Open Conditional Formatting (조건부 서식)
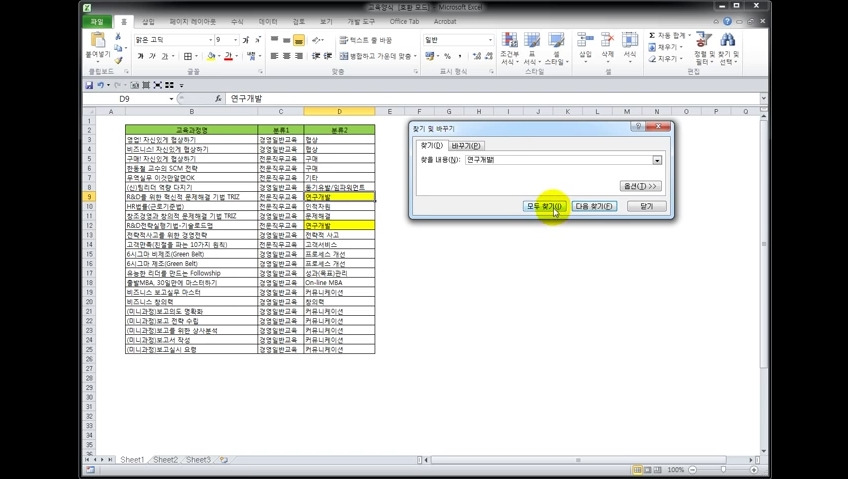The image size is (848, 479). click(x=509, y=49)
